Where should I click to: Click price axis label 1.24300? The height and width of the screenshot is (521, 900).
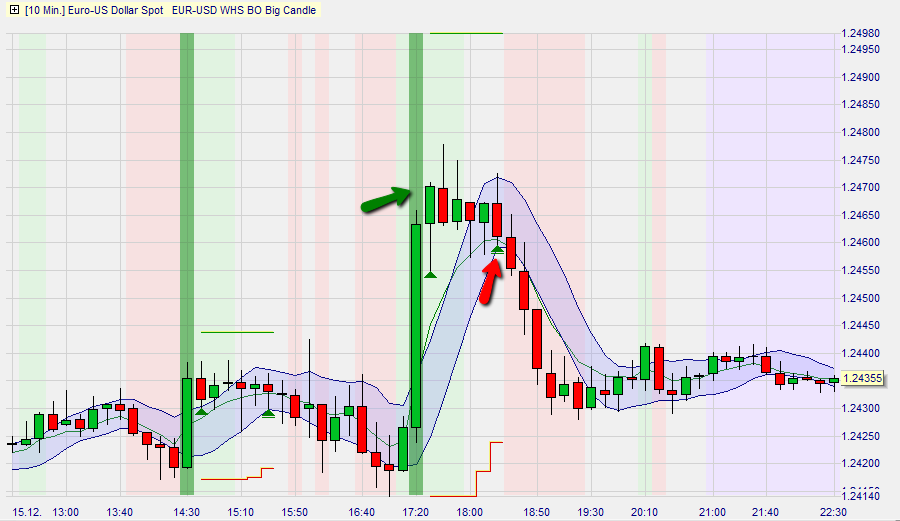[860, 409]
